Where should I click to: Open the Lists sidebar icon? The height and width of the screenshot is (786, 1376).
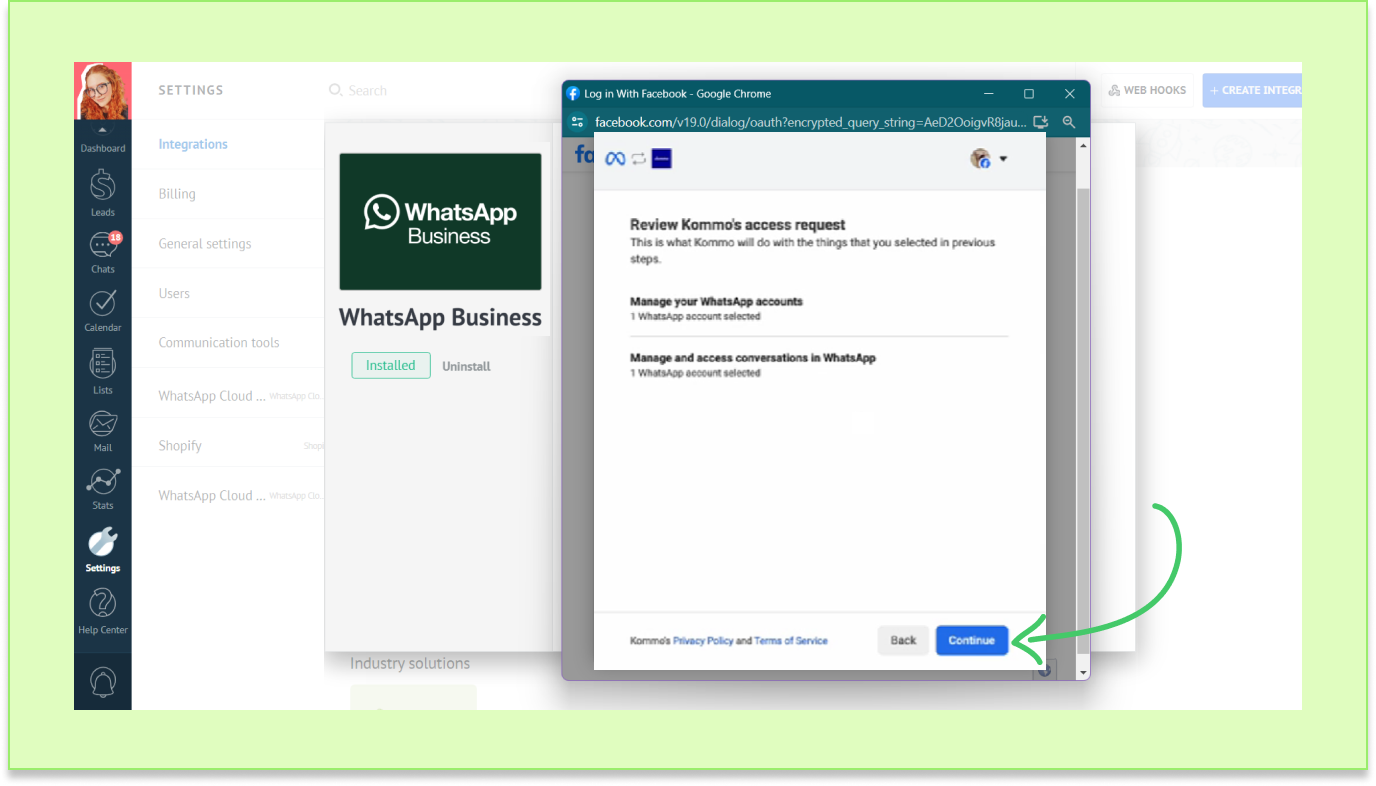coord(103,365)
